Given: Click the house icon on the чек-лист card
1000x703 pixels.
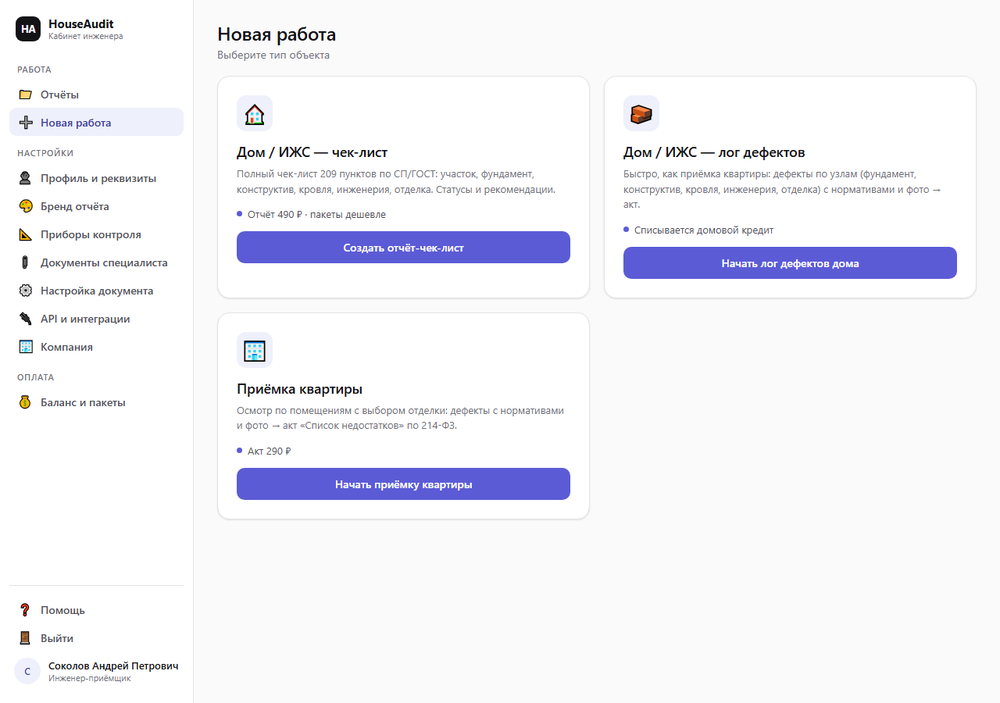Looking at the screenshot, I should [x=254, y=114].
